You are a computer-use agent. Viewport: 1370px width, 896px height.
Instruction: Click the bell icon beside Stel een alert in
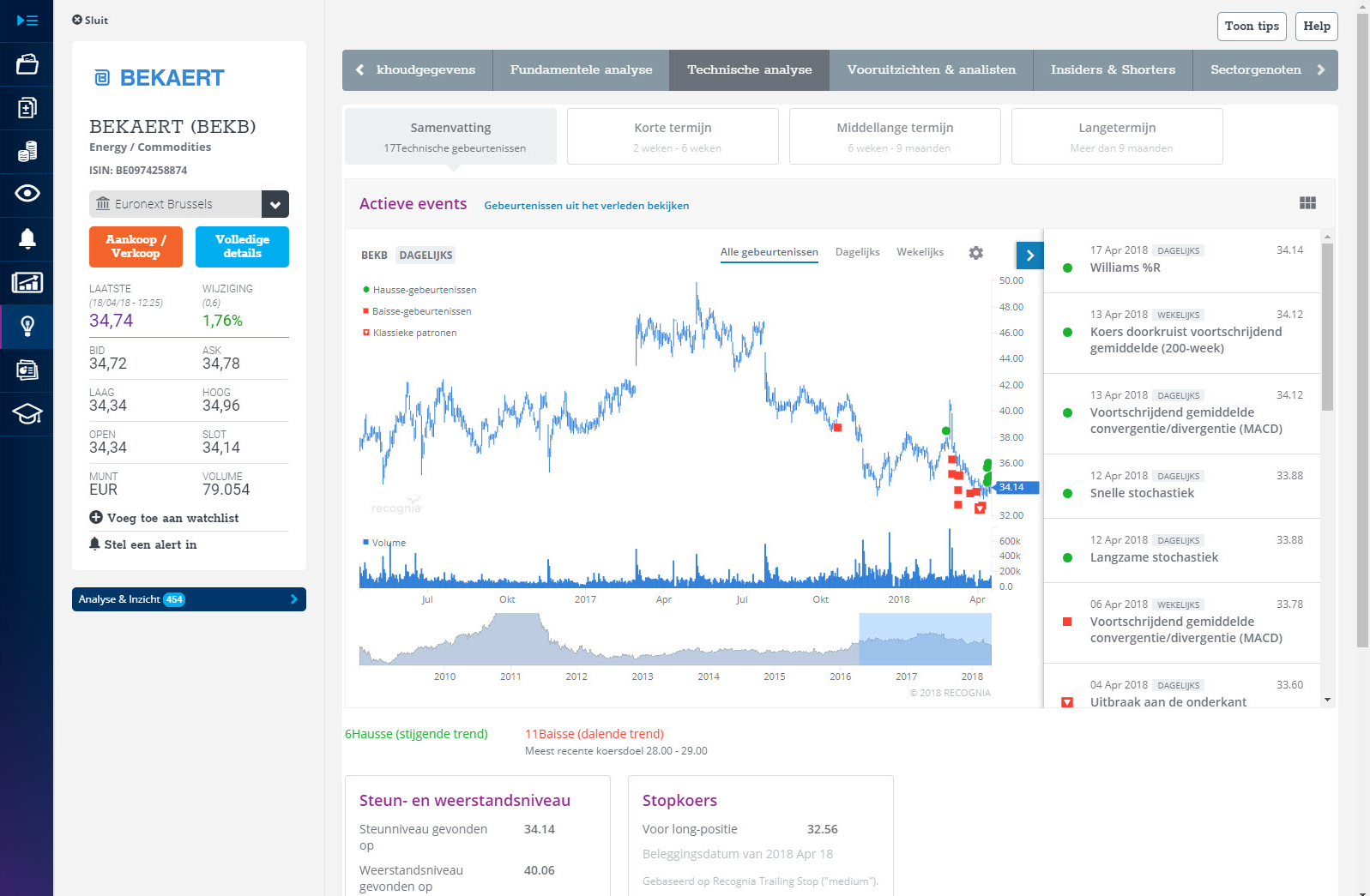pos(95,544)
